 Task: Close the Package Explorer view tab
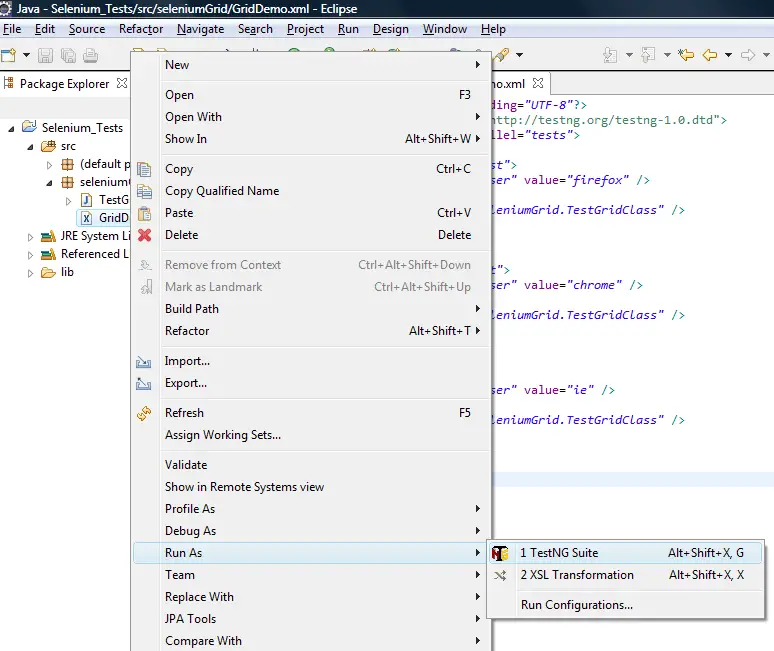[x=122, y=84]
